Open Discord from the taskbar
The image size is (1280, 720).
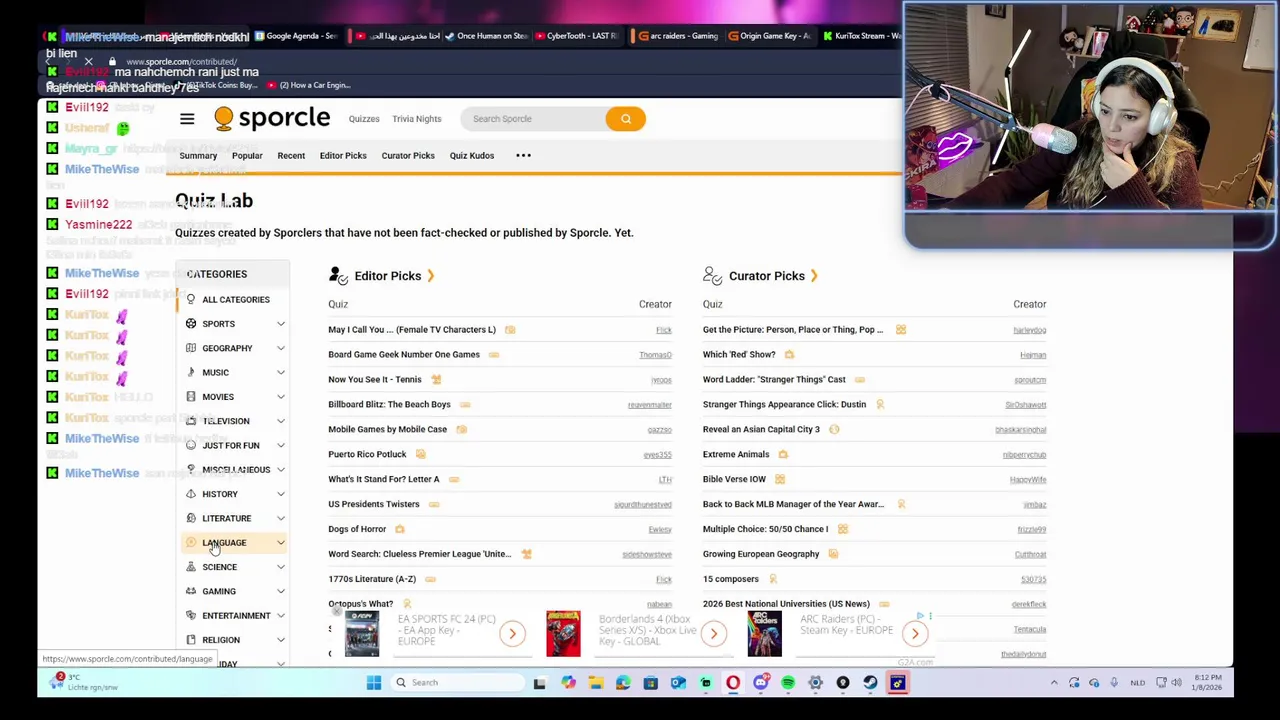click(x=761, y=683)
